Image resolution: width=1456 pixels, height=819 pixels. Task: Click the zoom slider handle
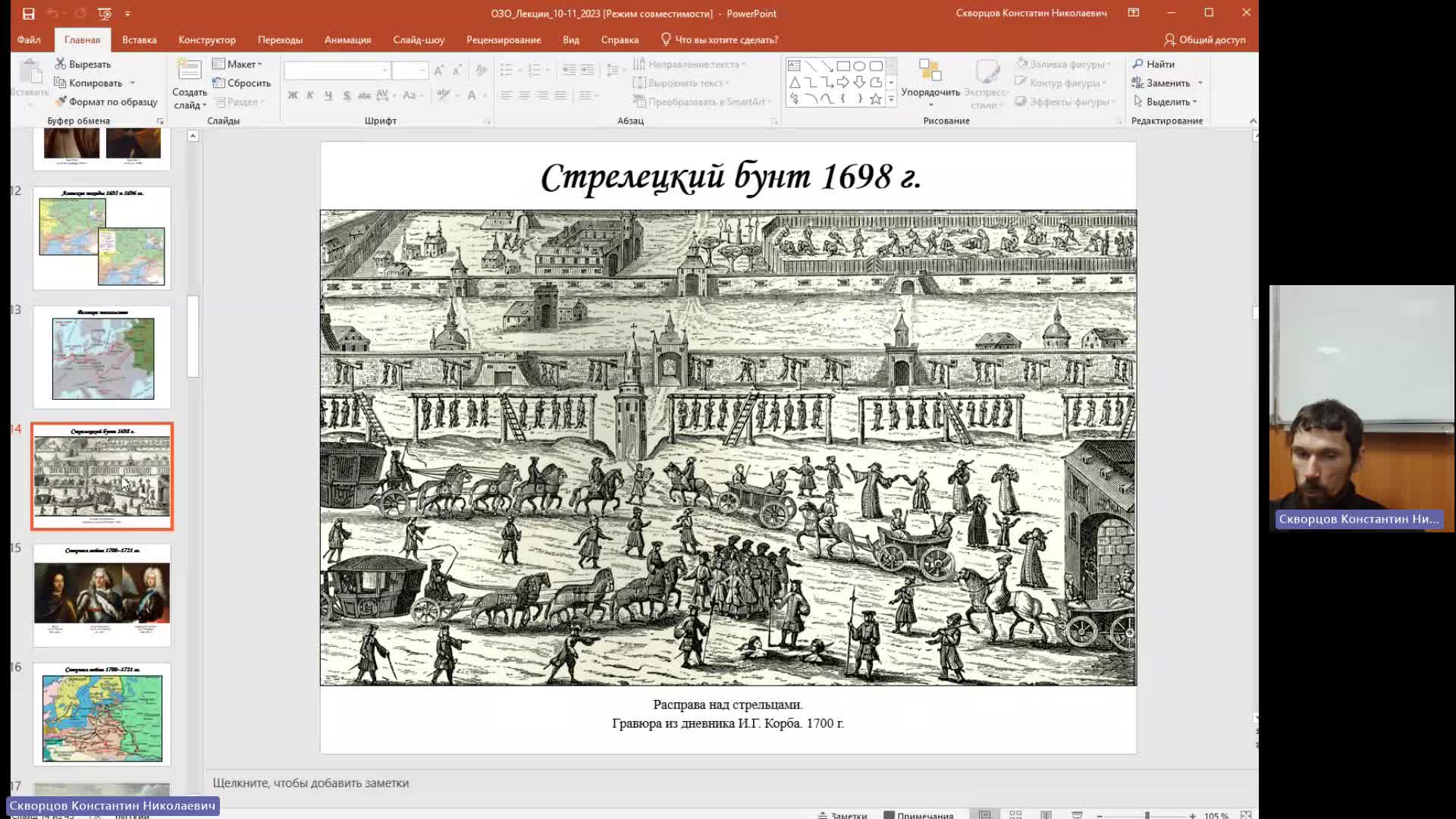click(1147, 815)
